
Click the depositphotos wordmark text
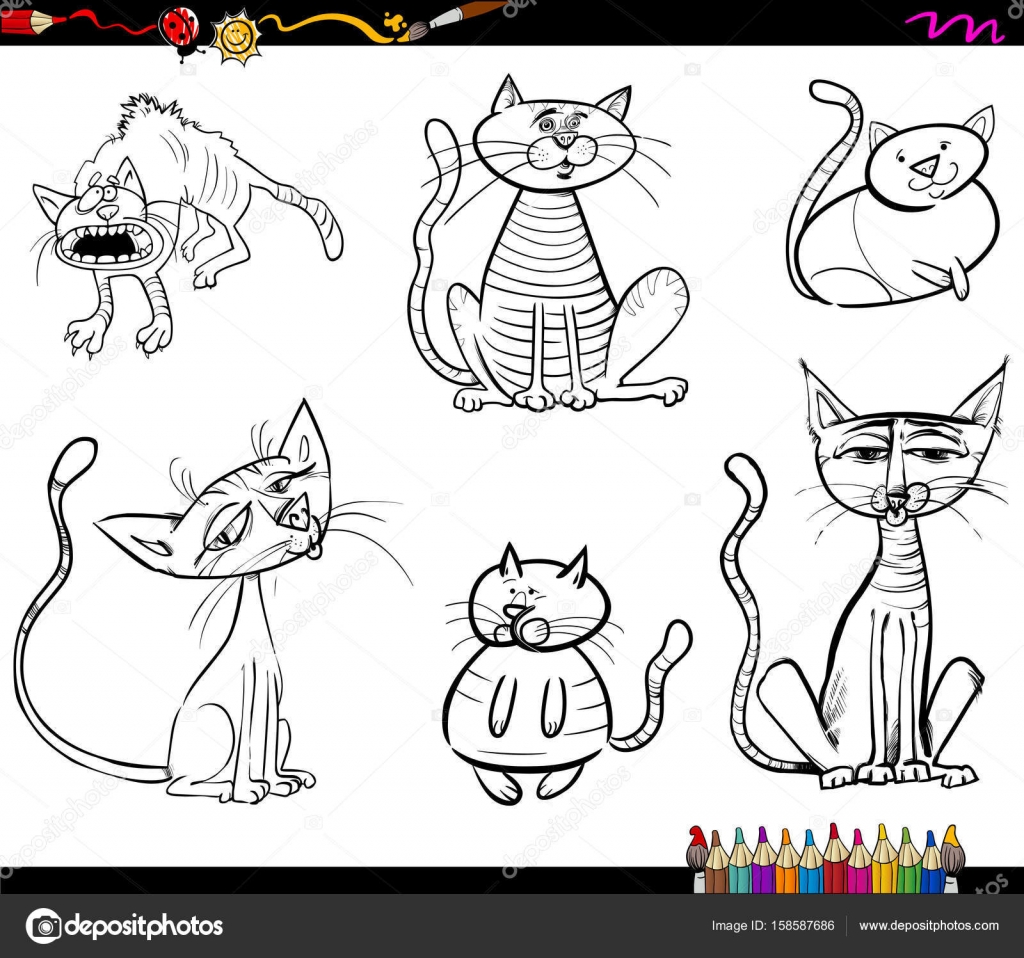(144, 926)
